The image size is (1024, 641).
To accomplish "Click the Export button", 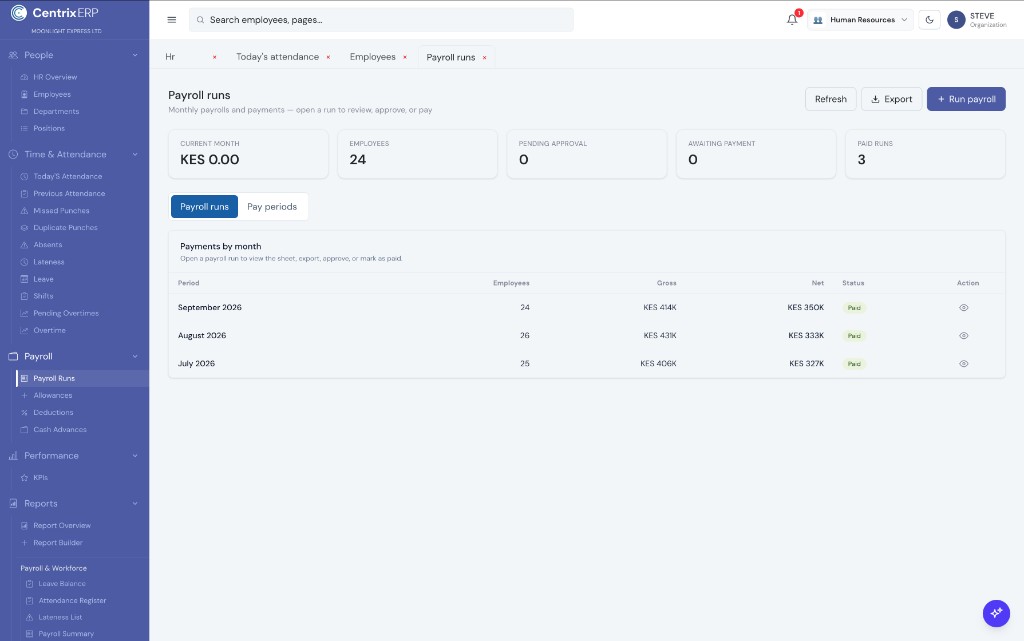I will (x=891, y=99).
